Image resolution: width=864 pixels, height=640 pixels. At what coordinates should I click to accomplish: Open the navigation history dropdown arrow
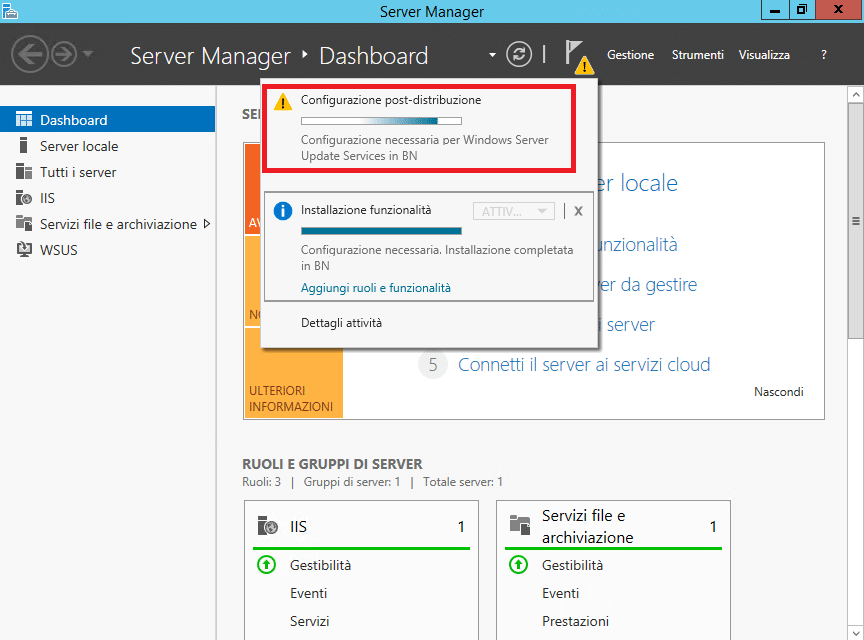coord(88,54)
